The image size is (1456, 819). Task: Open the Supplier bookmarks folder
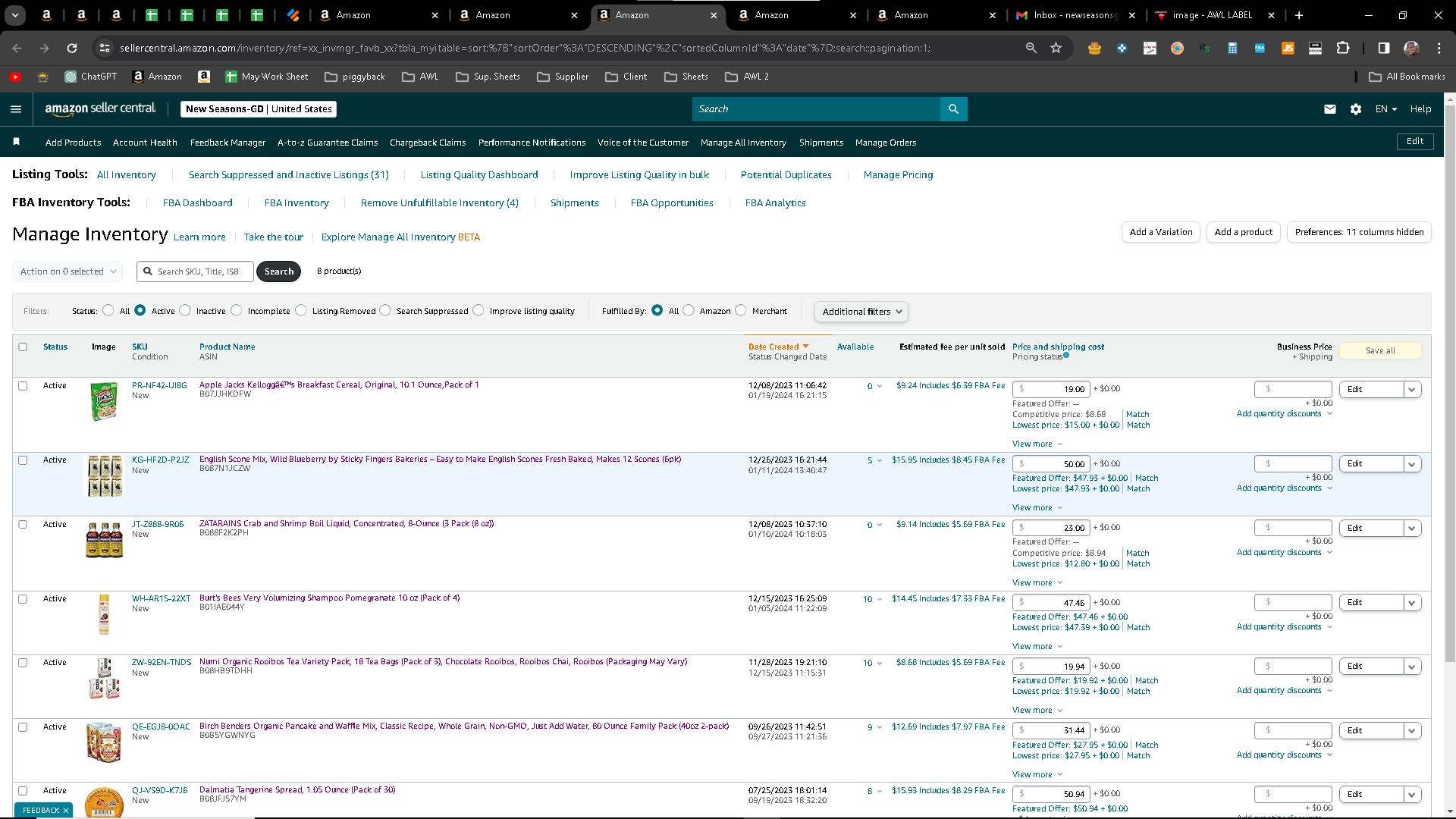click(563, 77)
